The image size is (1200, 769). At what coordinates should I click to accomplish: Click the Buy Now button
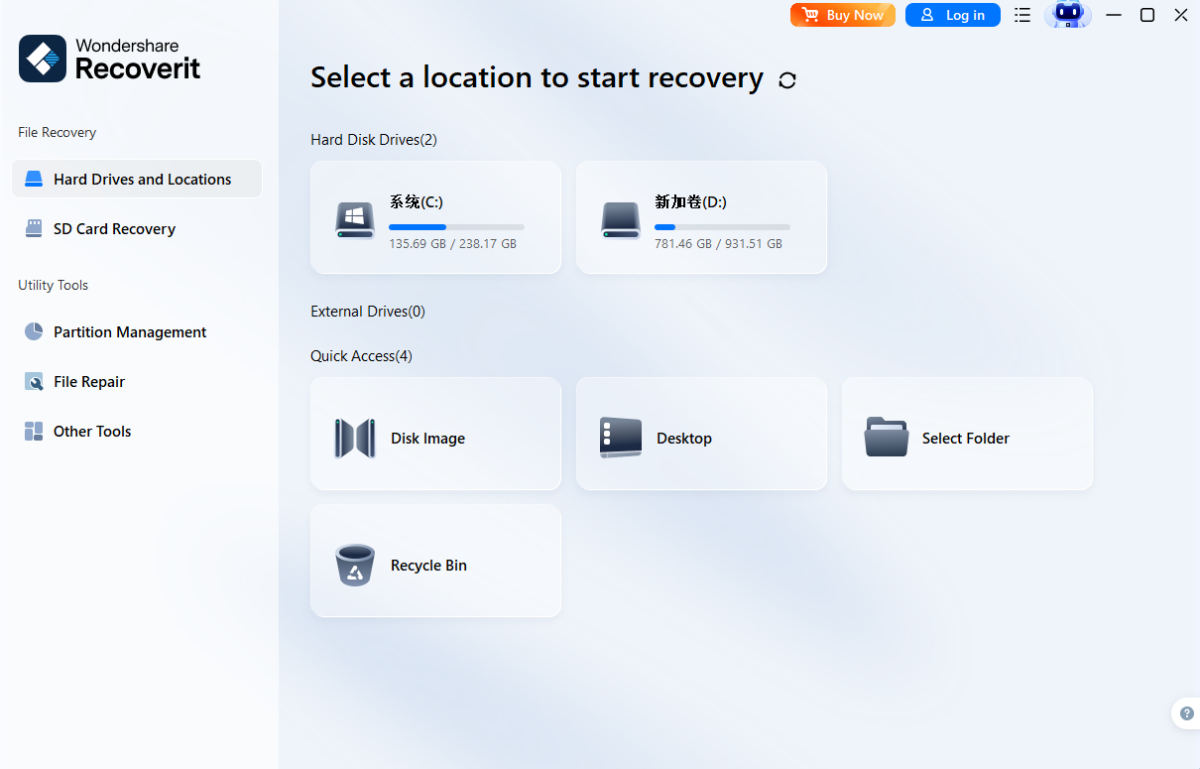click(842, 15)
